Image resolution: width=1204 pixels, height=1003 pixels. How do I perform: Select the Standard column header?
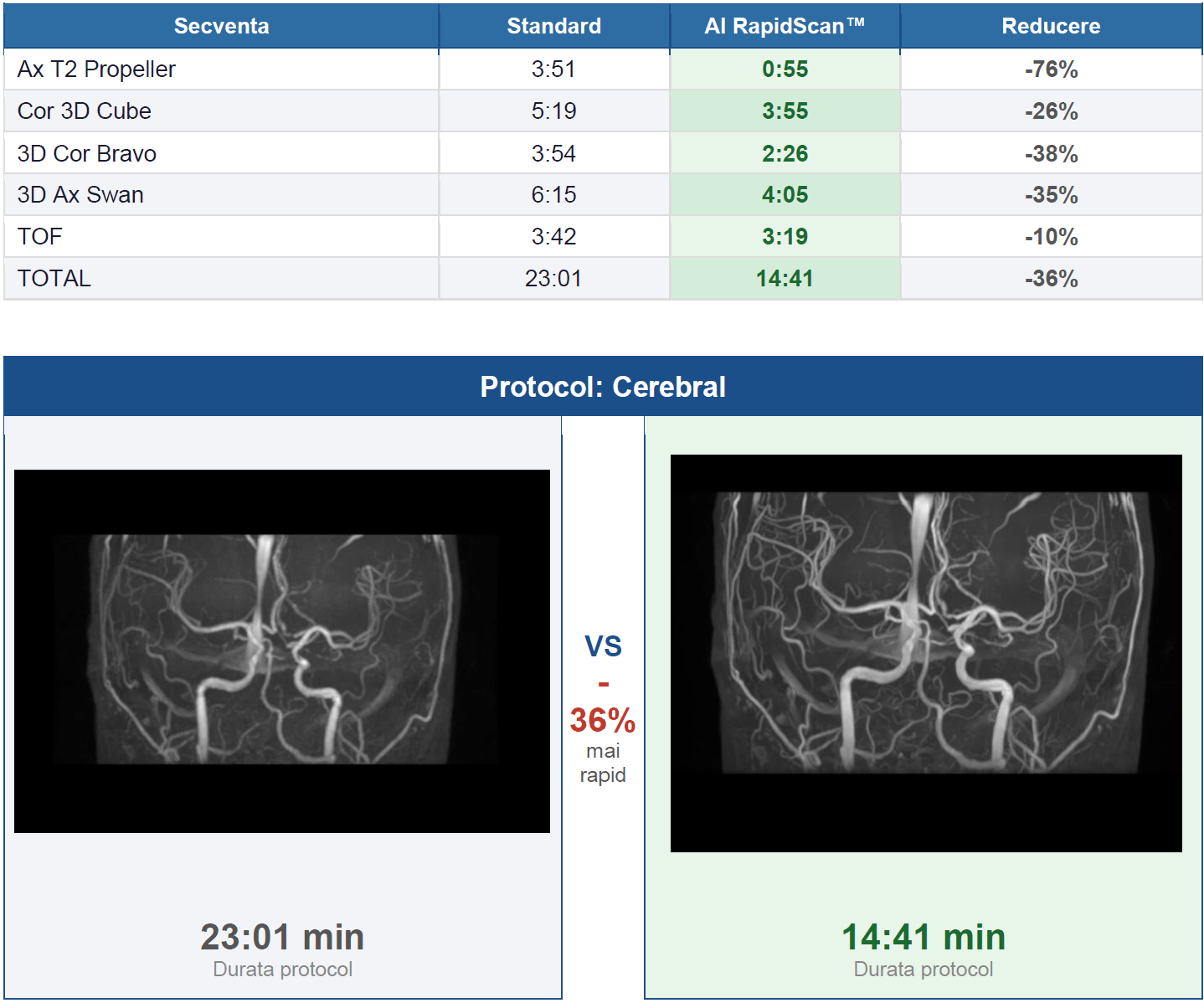point(553,26)
